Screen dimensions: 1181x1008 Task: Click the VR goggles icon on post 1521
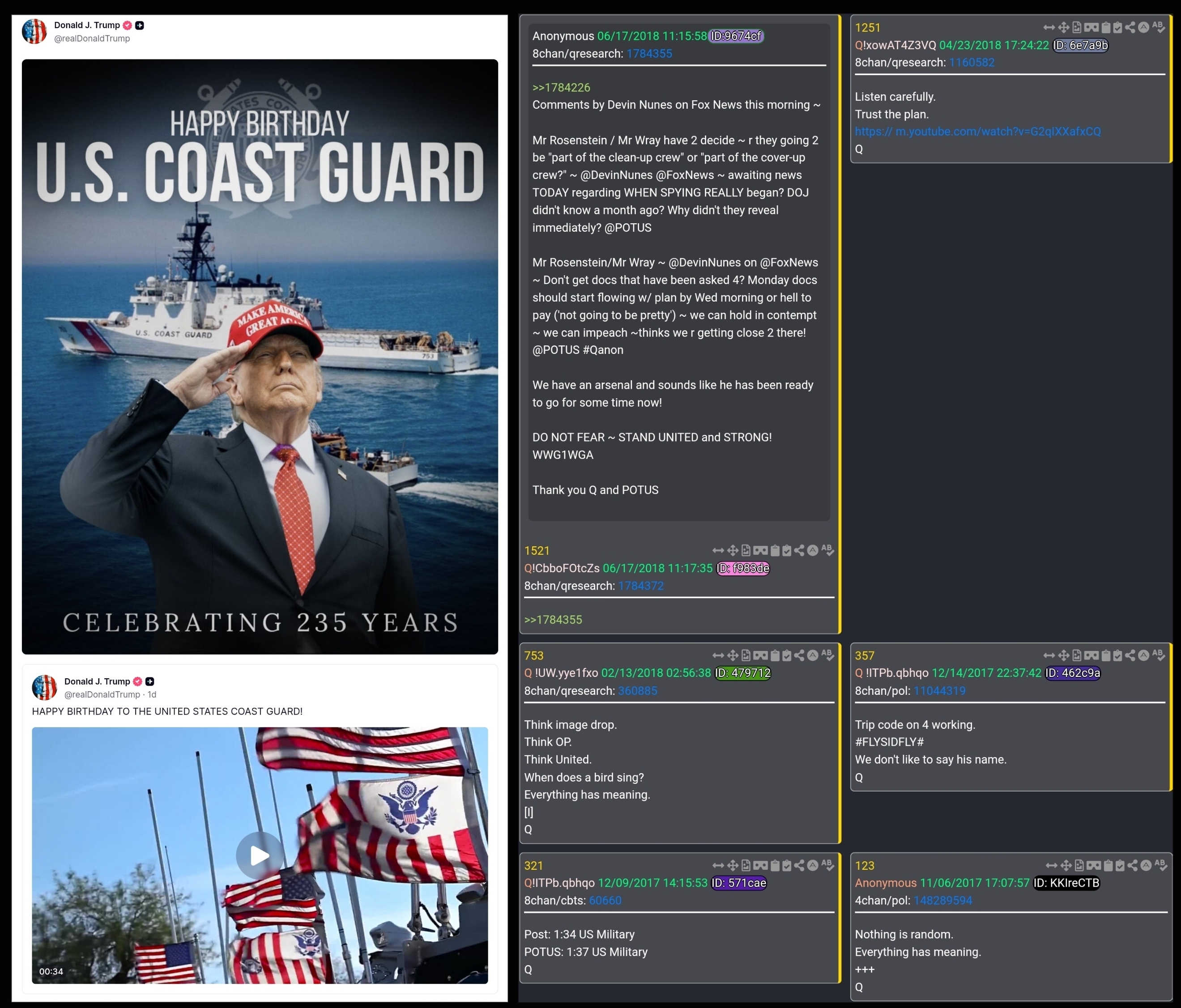[760, 550]
